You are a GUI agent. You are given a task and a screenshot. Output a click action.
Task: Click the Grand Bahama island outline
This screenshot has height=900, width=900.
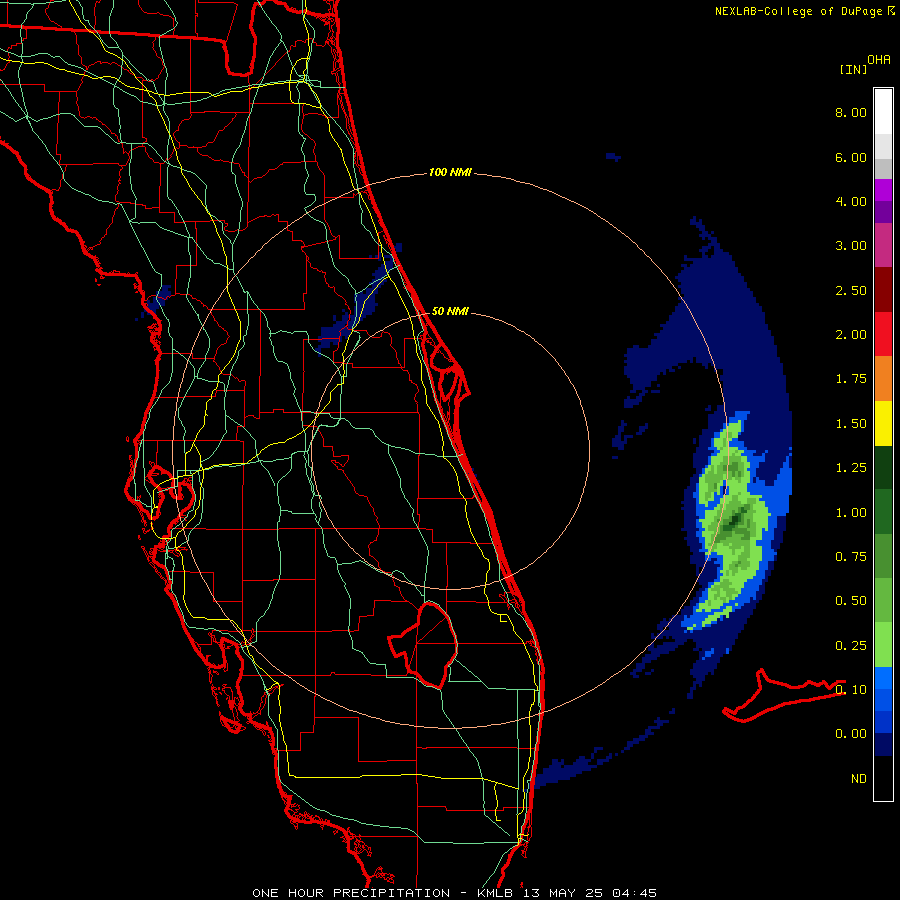pyautogui.click(x=783, y=696)
